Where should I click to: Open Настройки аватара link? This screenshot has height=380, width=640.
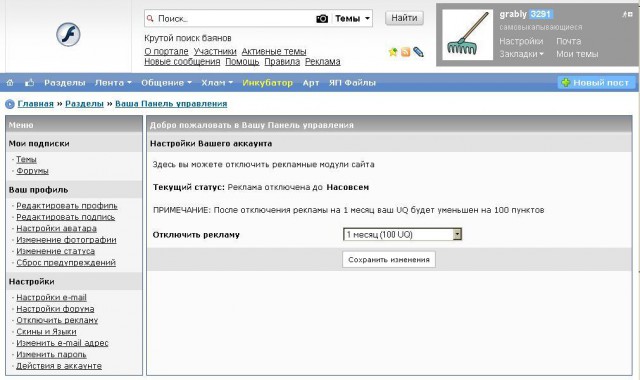pyautogui.click(x=56, y=229)
